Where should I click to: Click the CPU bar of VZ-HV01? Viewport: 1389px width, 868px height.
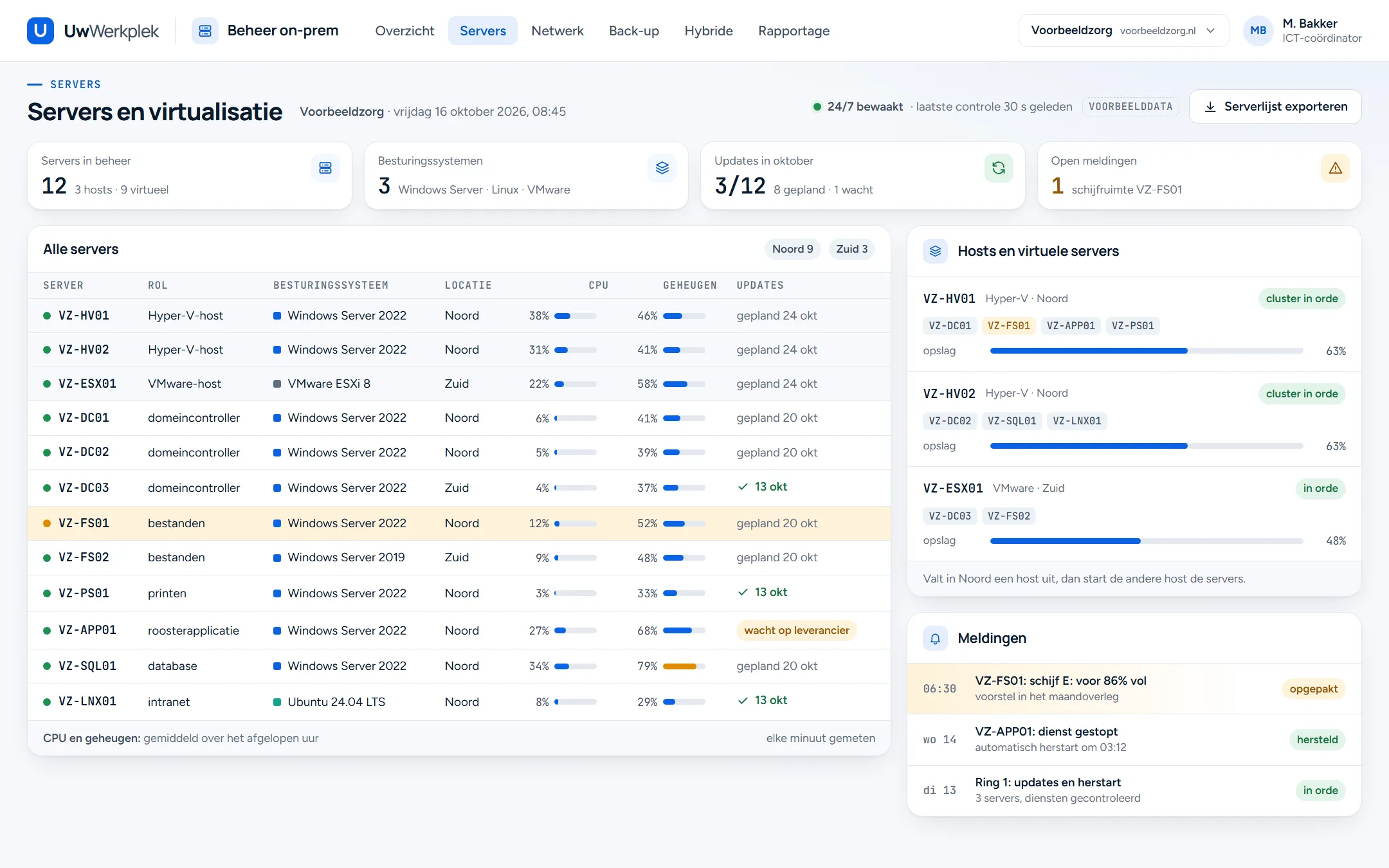[576, 316]
